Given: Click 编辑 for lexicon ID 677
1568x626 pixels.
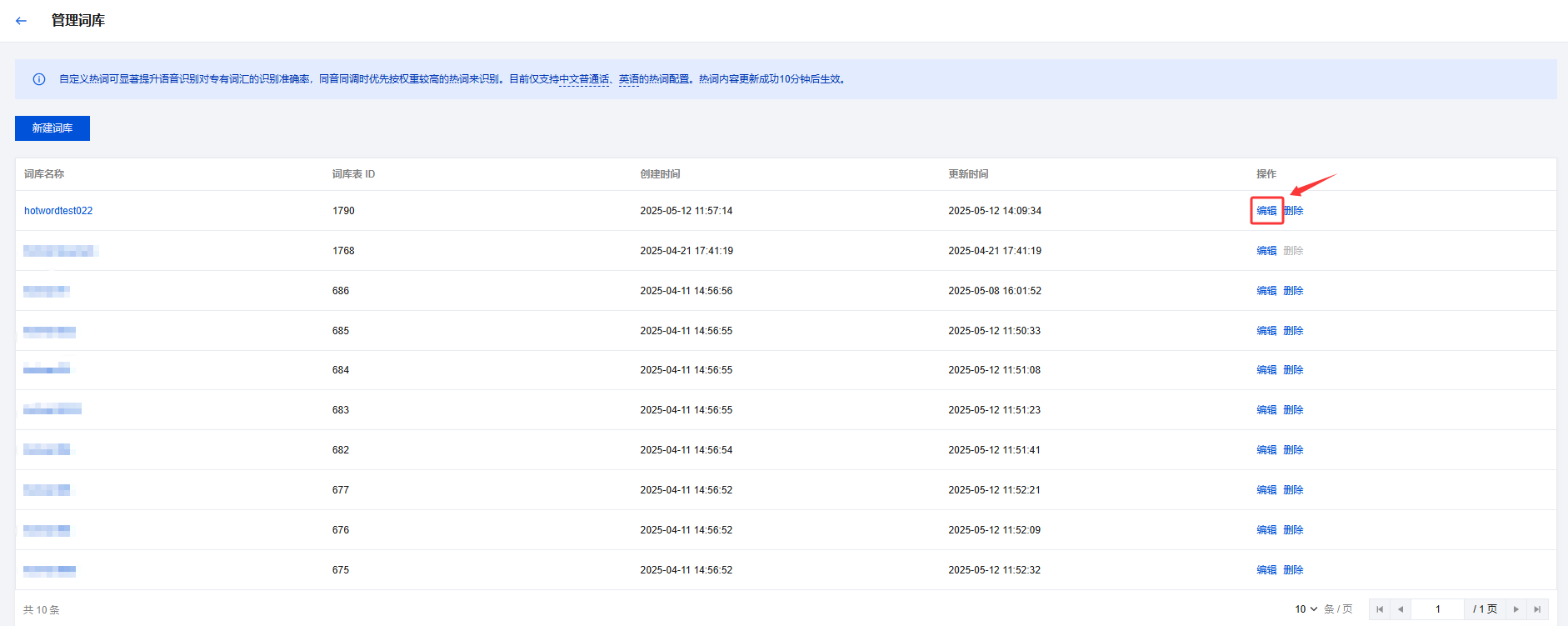Looking at the screenshot, I should pyautogui.click(x=1266, y=490).
